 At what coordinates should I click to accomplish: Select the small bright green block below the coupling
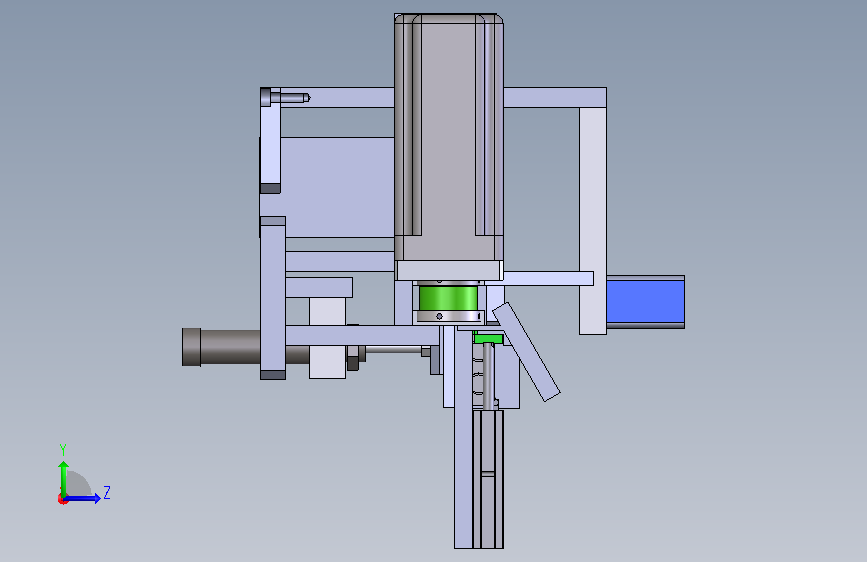(x=488, y=339)
